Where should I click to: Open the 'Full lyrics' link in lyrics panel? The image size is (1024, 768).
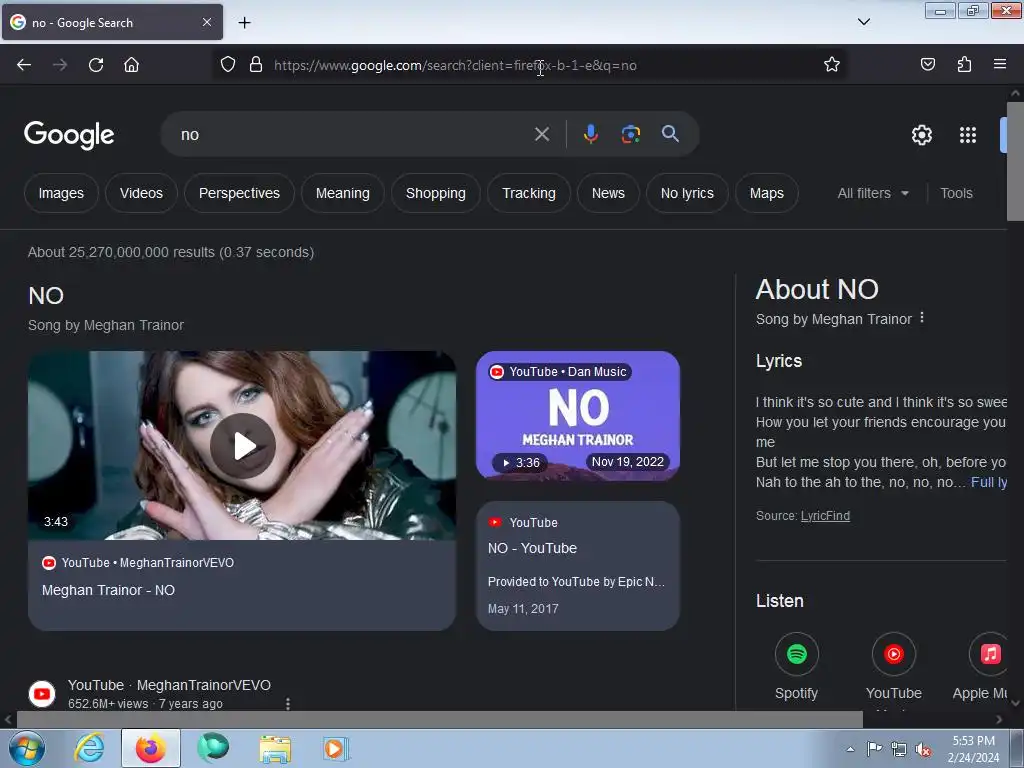point(989,483)
